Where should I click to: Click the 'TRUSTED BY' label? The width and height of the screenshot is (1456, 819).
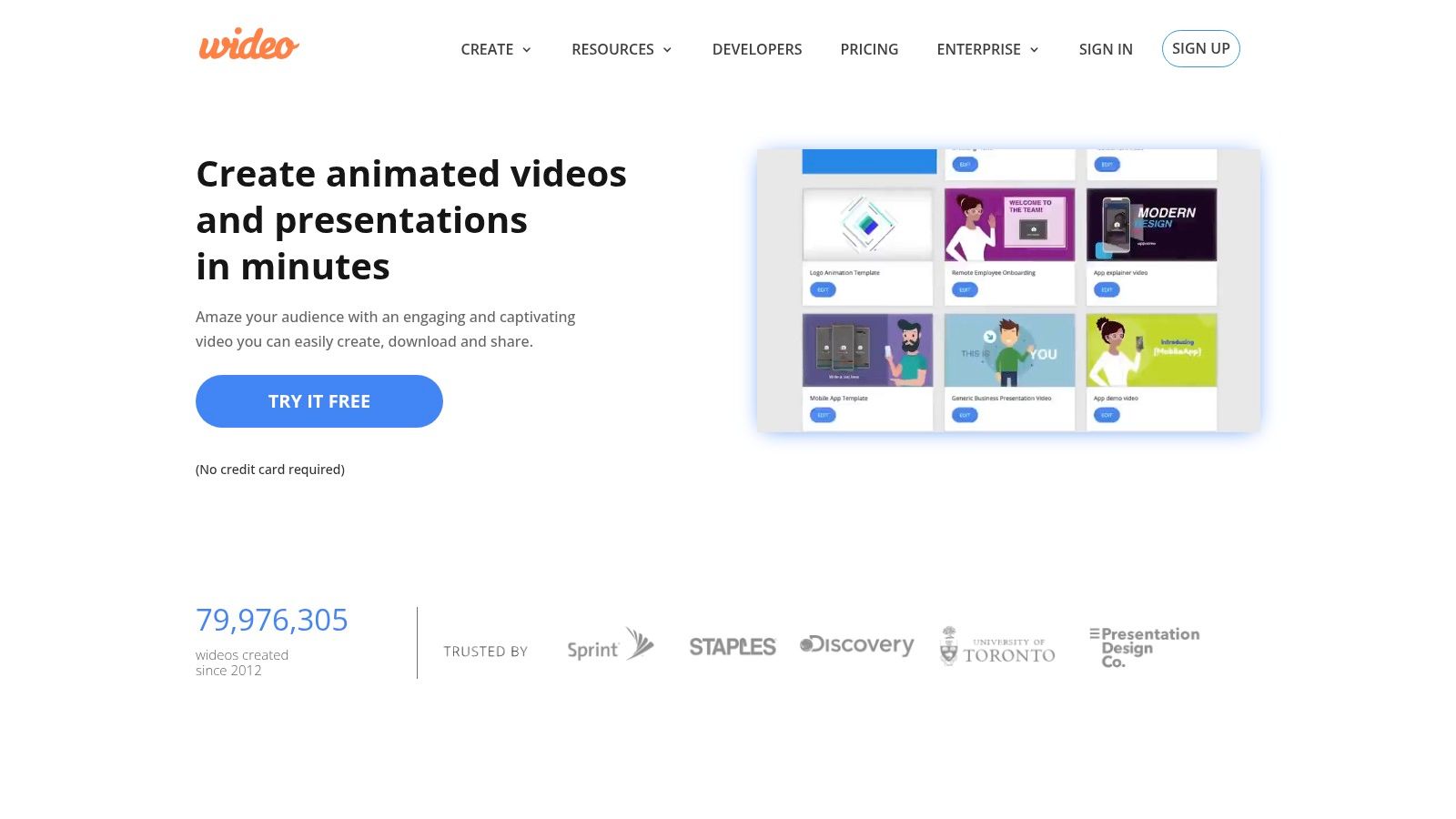point(486,652)
